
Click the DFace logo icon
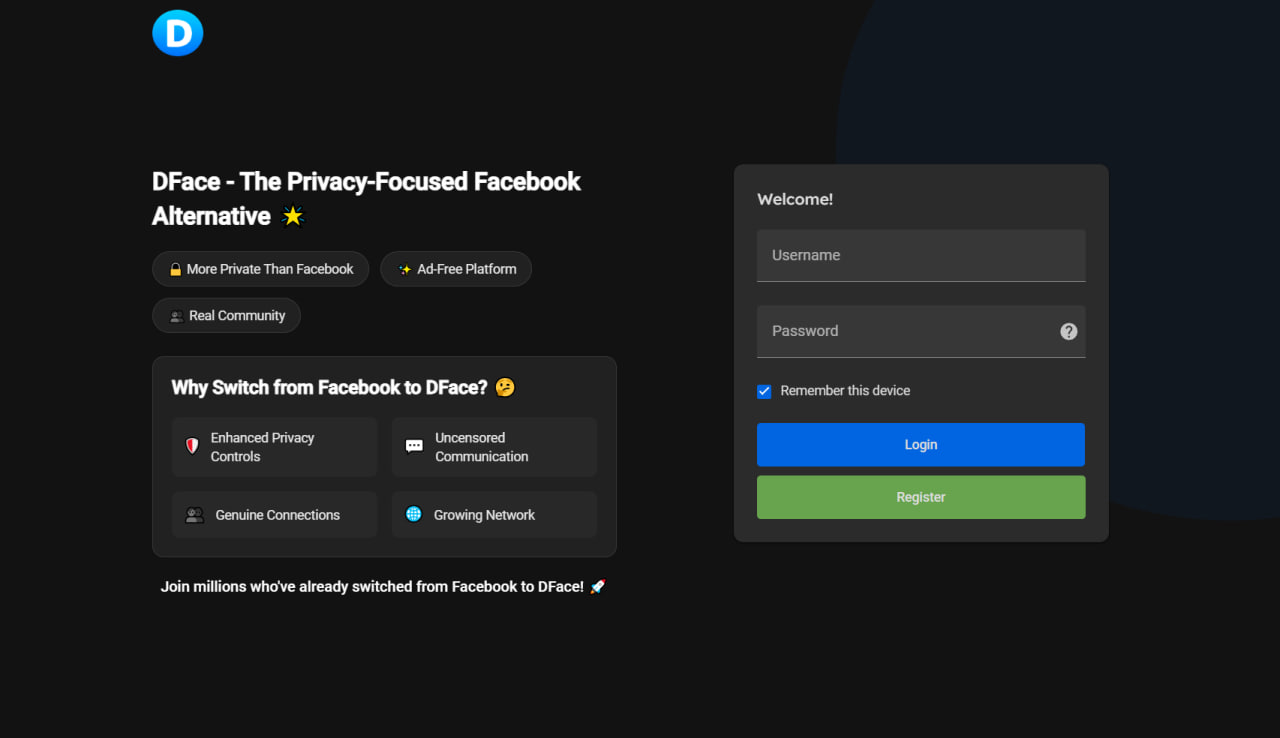[x=178, y=32]
